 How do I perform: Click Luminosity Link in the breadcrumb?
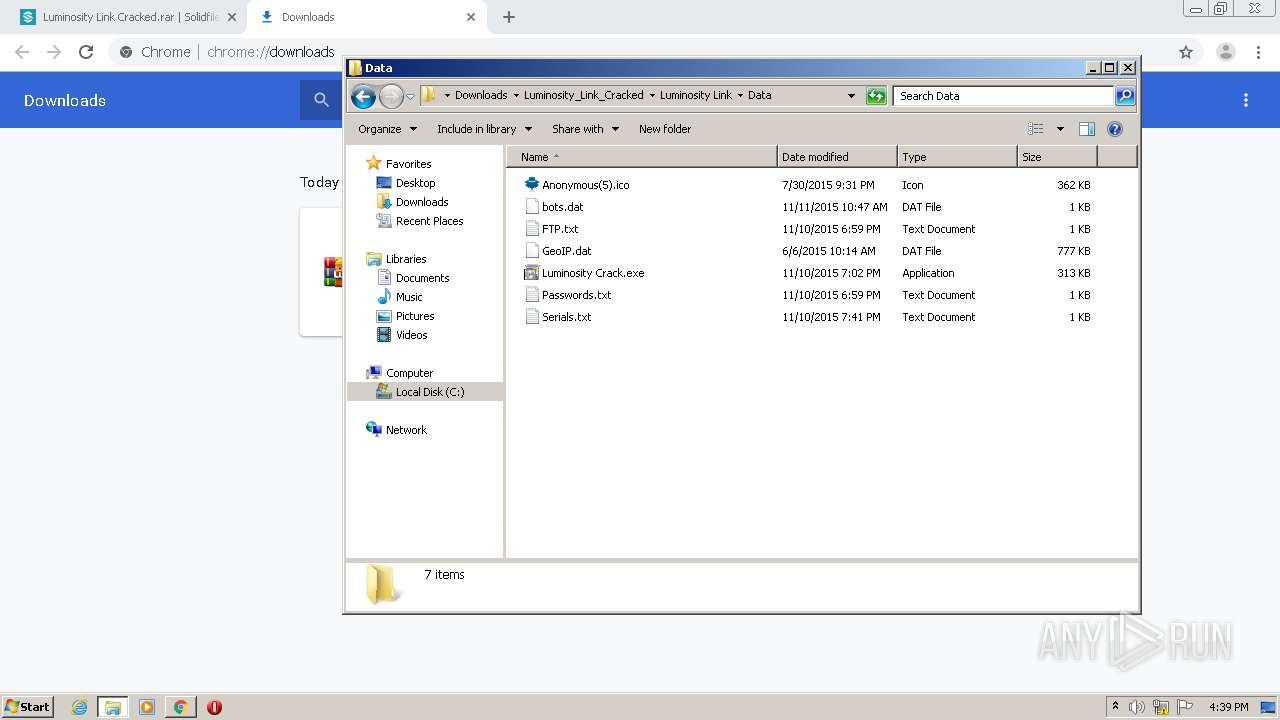pyautogui.click(x=696, y=96)
